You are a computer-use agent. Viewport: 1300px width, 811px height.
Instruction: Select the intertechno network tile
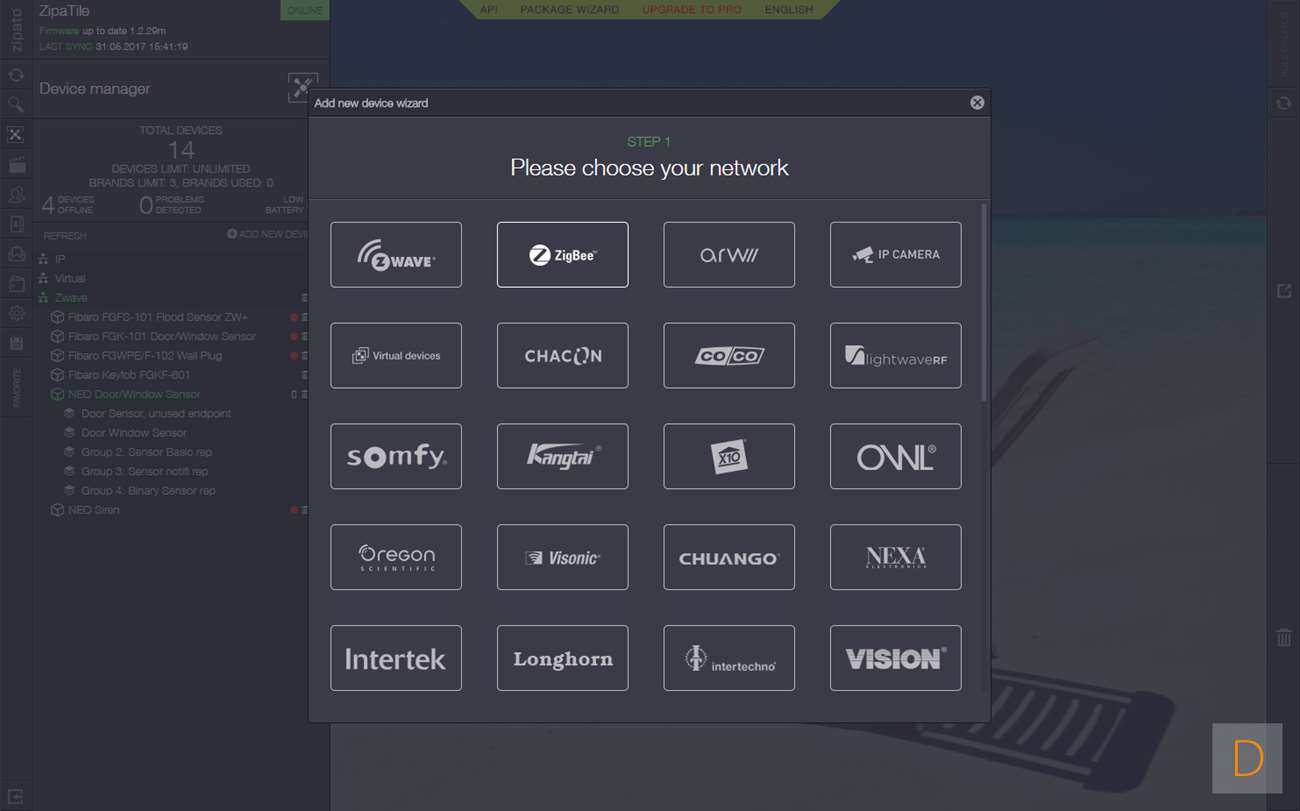tap(729, 658)
